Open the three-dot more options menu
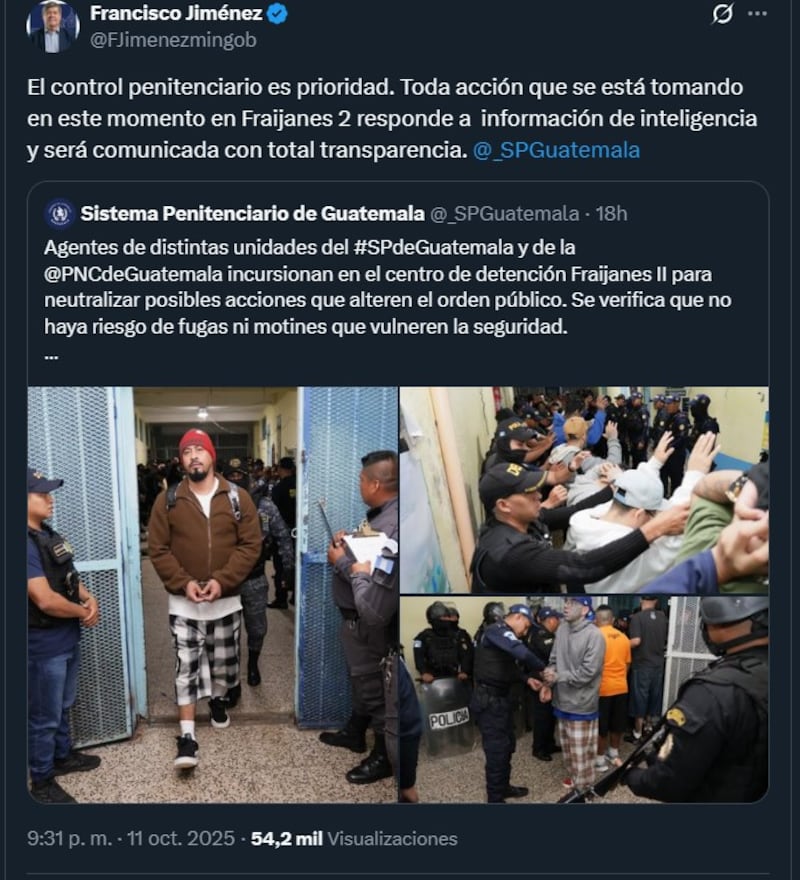800x880 pixels. 757,14
